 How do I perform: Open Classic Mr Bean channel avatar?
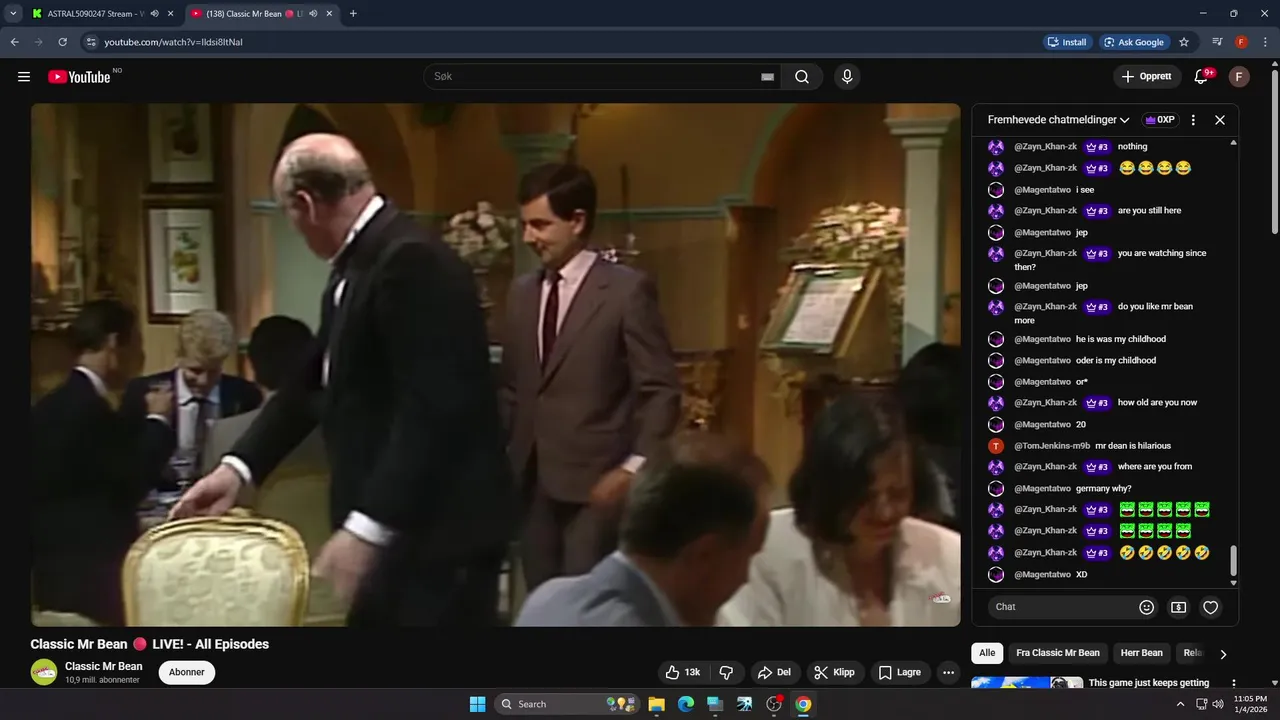(x=44, y=672)
